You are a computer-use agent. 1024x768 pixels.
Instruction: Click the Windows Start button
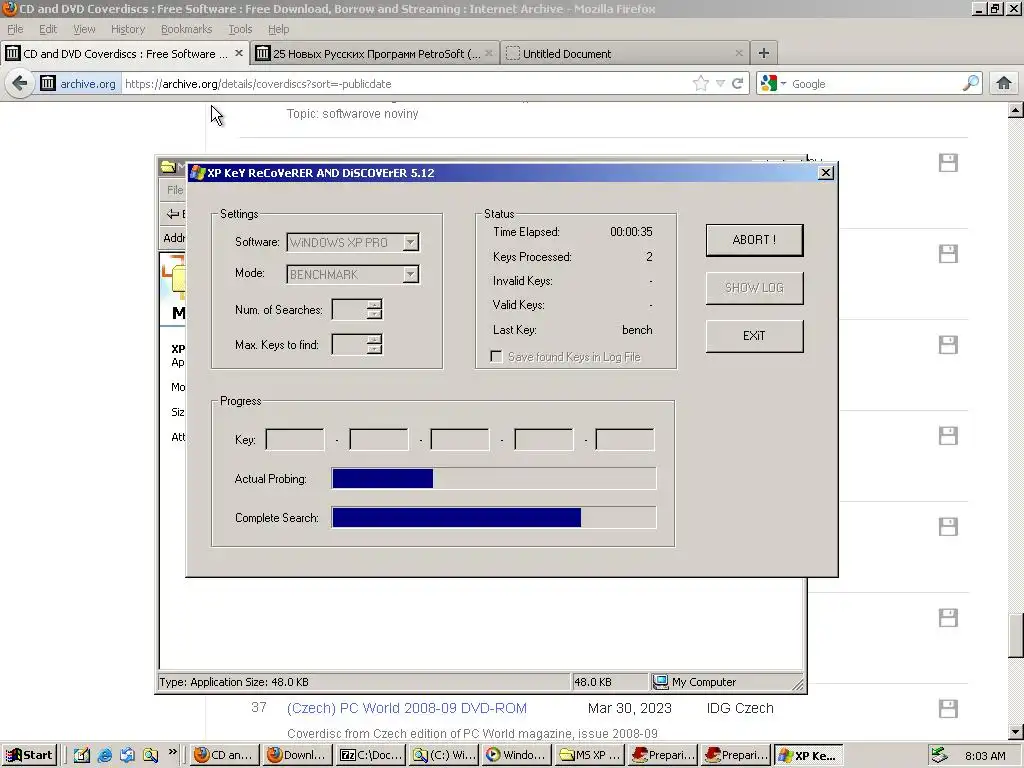click(29, 755)
